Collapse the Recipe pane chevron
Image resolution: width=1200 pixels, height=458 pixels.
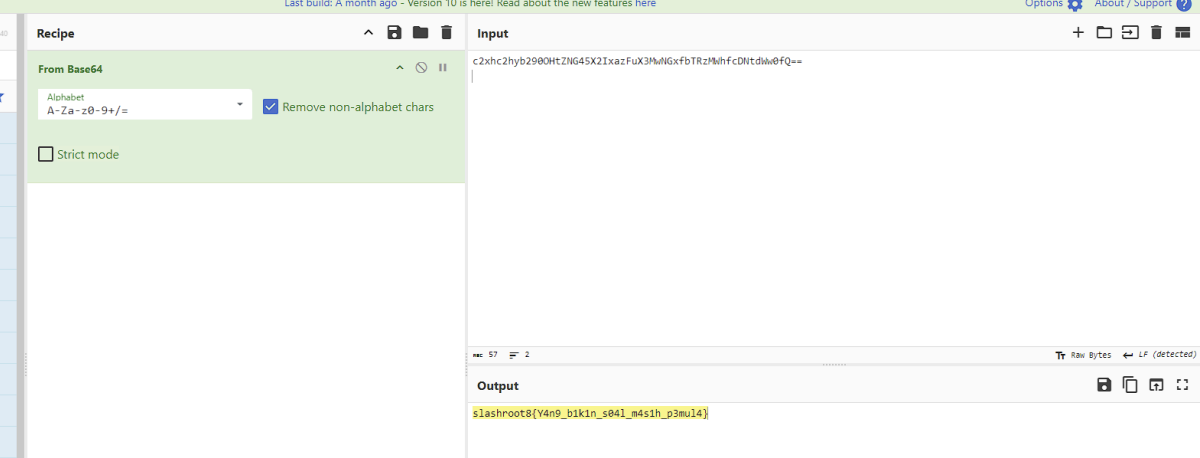(x=368, y=33)
